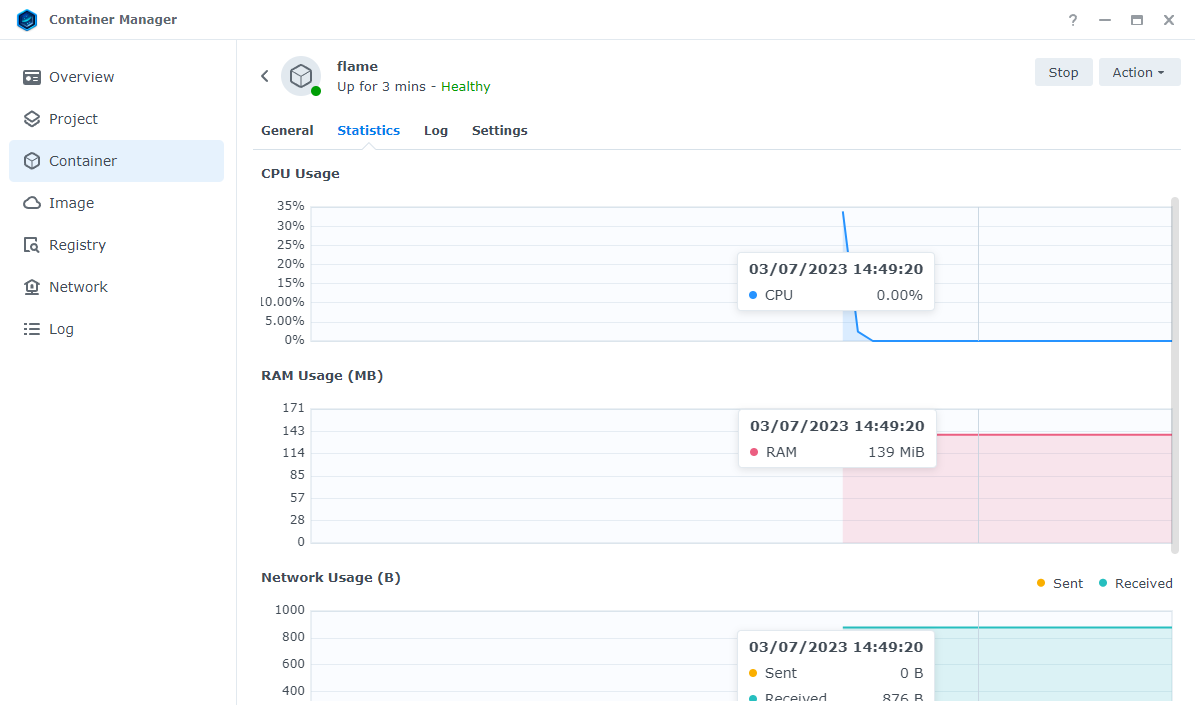Click the Project layers icon

coord(31,119)
